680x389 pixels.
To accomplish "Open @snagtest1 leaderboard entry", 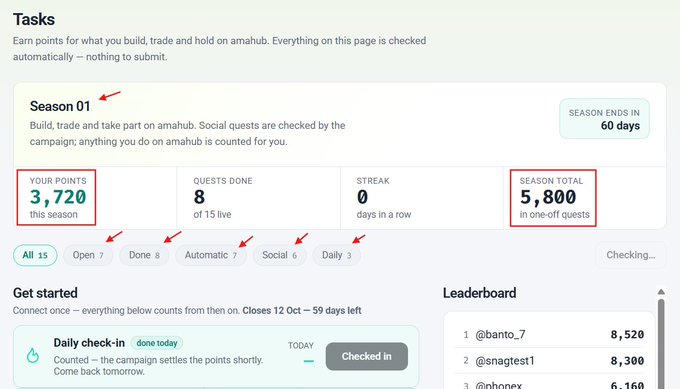I will [x=549, y=360].
